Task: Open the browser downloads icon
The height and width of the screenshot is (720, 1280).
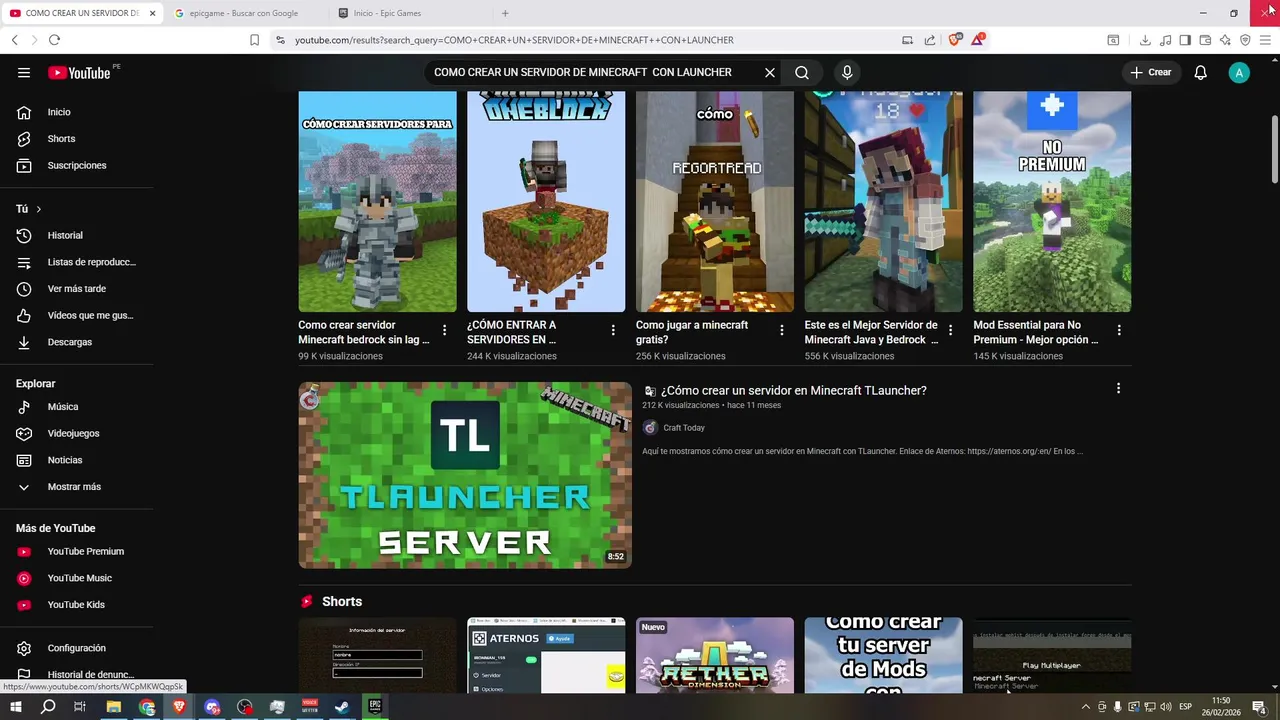Action: point(1145,40)
